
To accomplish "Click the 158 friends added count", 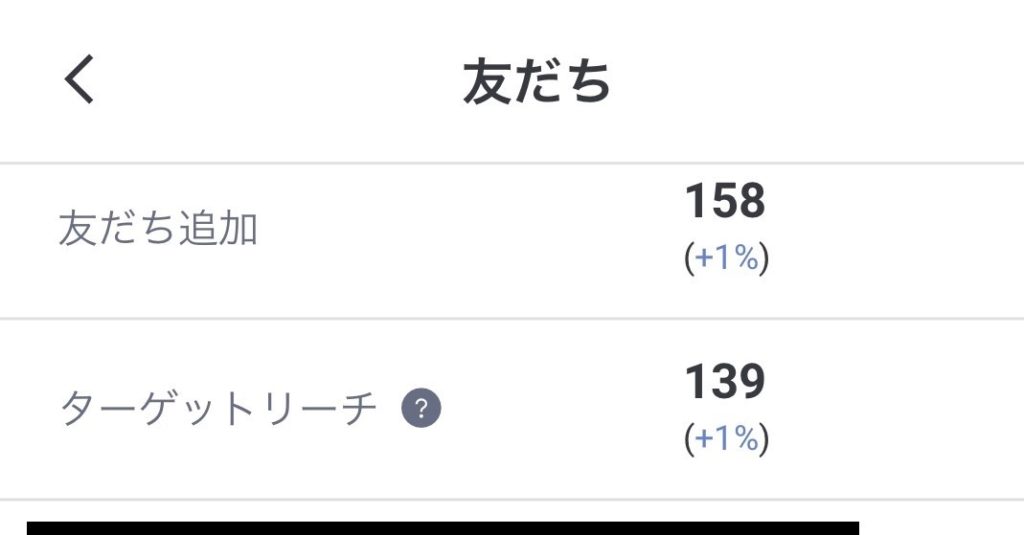I will coord(725,201).
